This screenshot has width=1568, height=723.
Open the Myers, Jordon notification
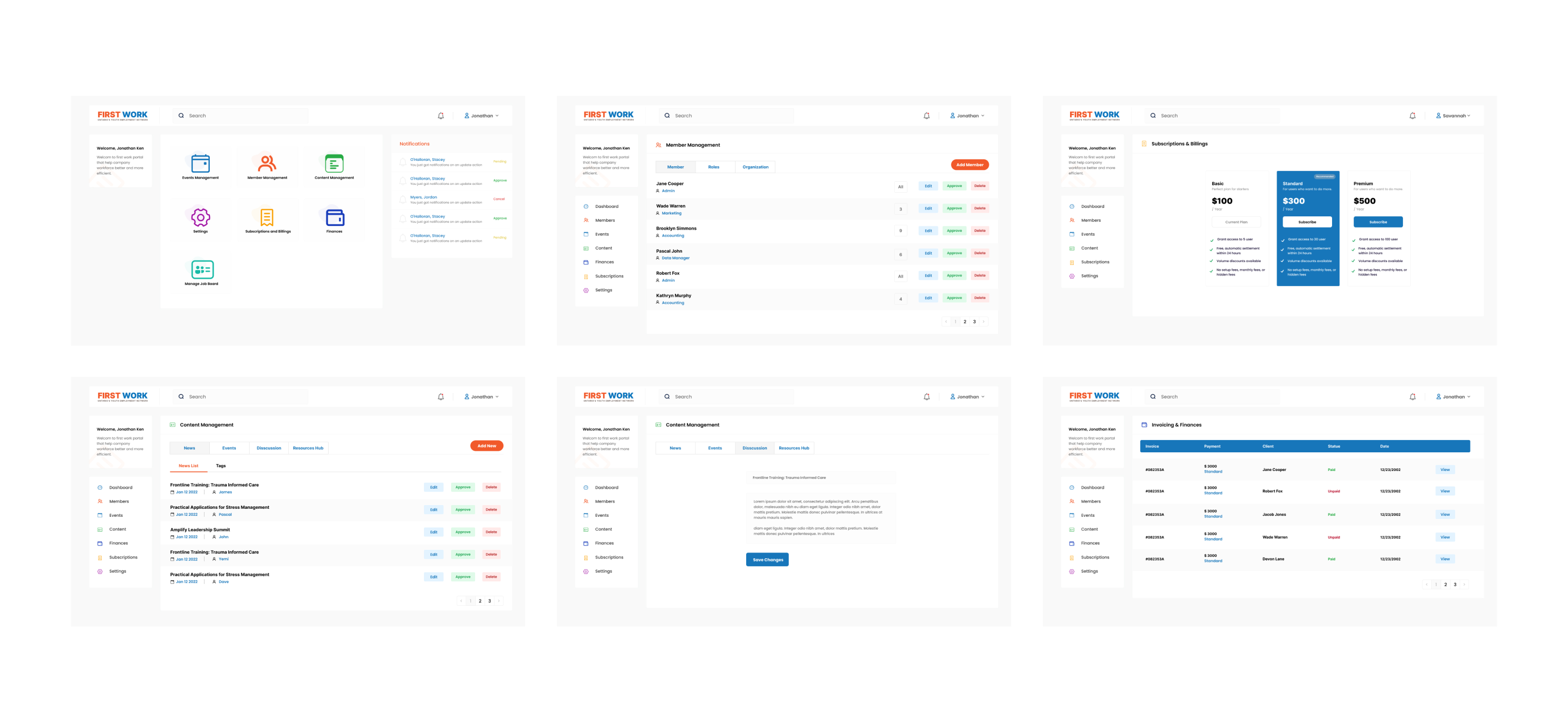(x=423, y=197)
